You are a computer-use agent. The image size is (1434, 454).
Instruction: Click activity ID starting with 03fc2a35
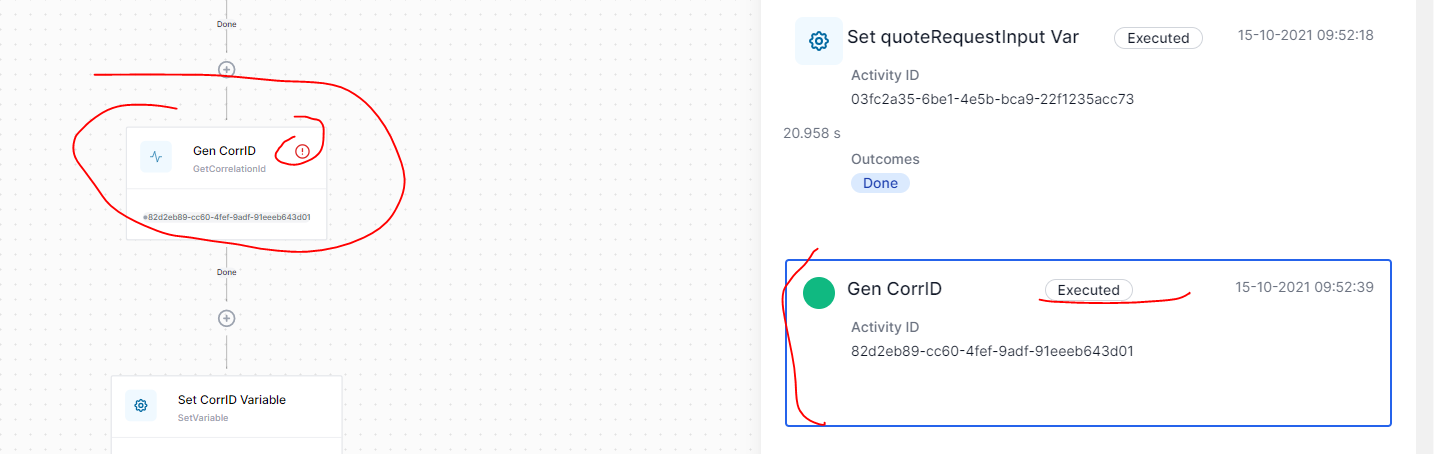992,99
